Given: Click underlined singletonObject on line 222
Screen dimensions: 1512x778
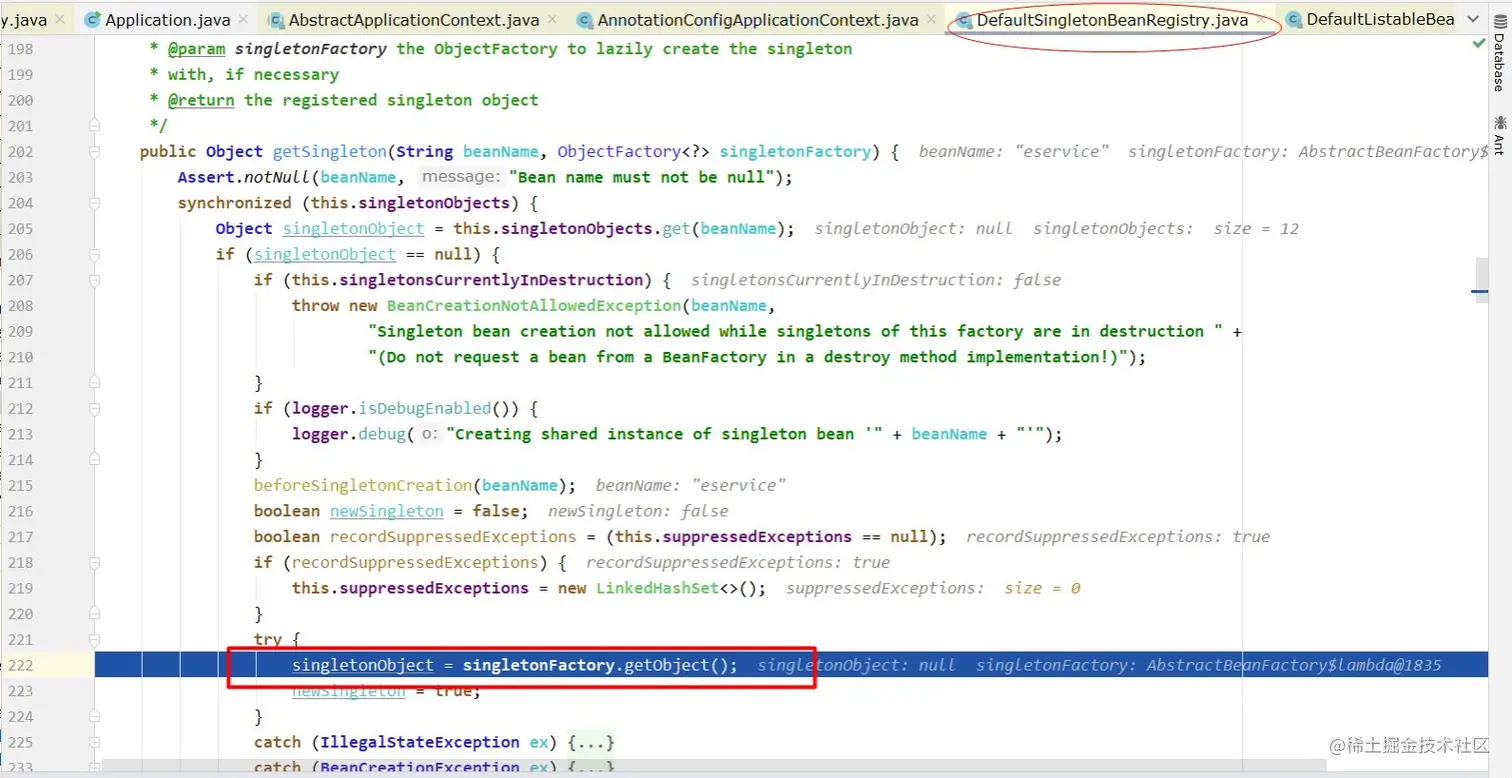Looking at the screenshot, I should tap(363, 665).
